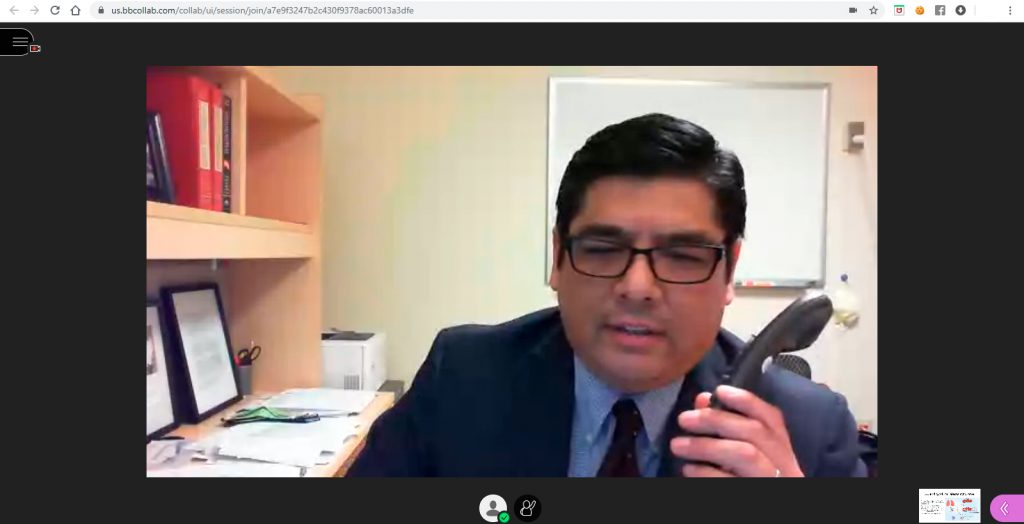The height and width of the screenshot is (524, 1024).
Task: Open the Facebook extension icon
Action: point(940,10)
